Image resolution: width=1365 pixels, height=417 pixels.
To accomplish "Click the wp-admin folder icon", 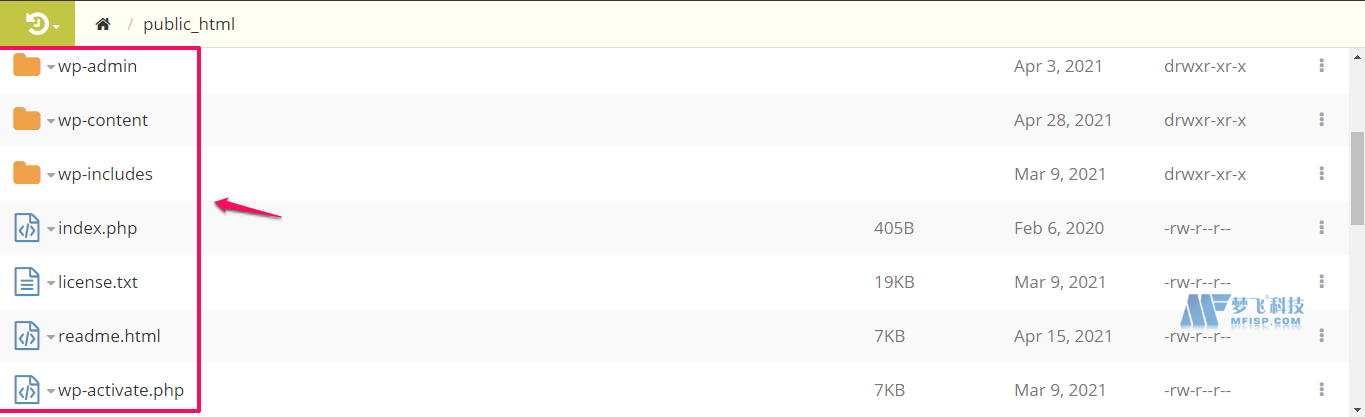I will tap(27, 66).
